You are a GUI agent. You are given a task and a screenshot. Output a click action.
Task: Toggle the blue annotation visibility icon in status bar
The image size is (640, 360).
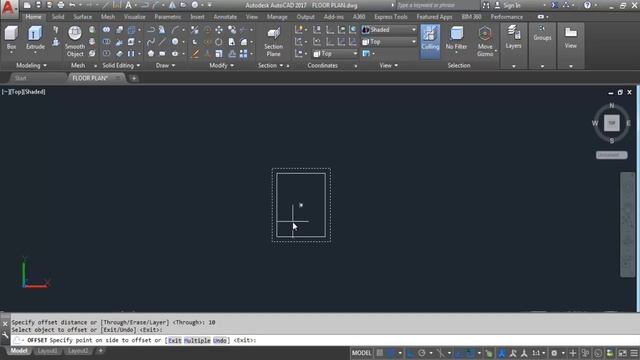click(x=502, y=353)
